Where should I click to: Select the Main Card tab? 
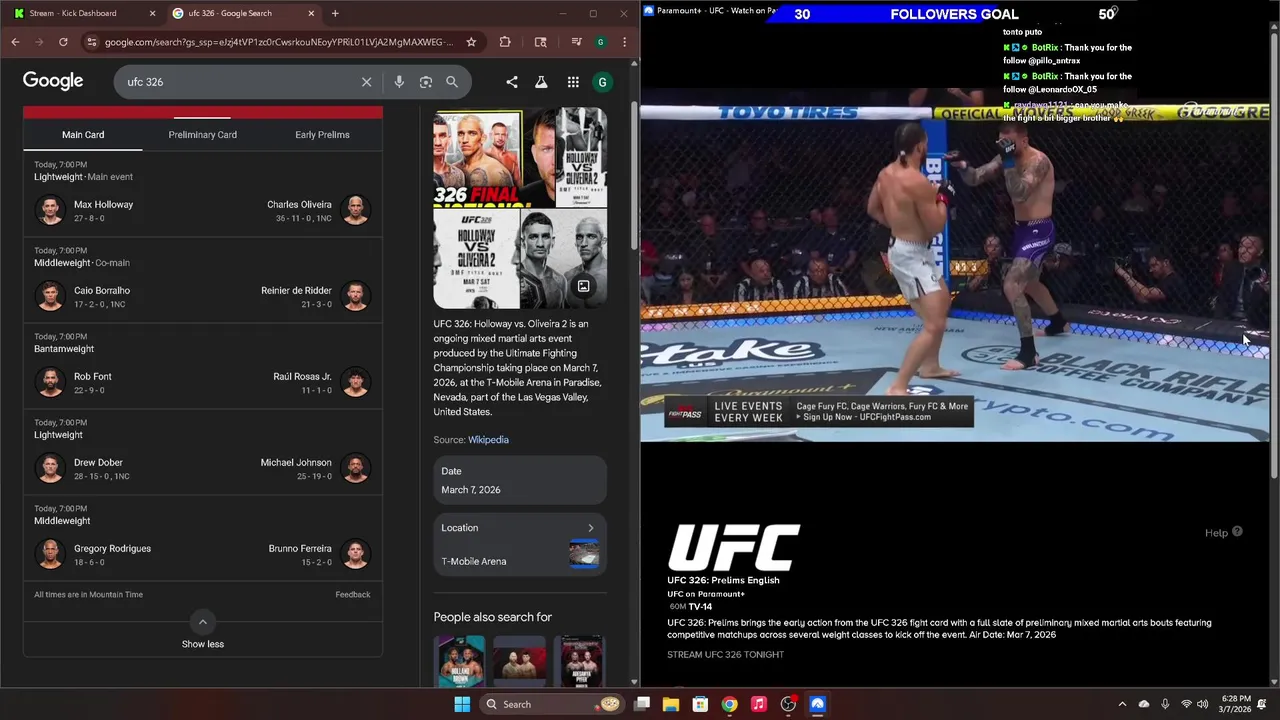point(83,134)
